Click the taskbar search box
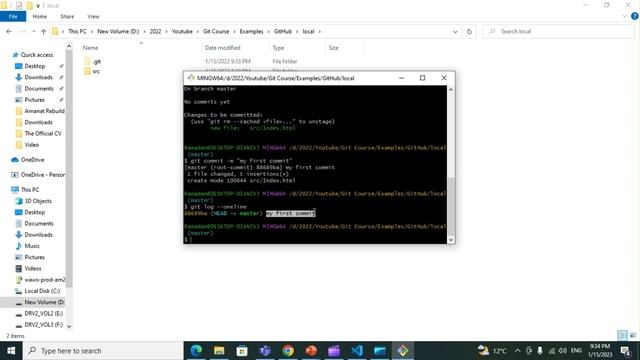This screenshot has width=640, height=360. 103,351
